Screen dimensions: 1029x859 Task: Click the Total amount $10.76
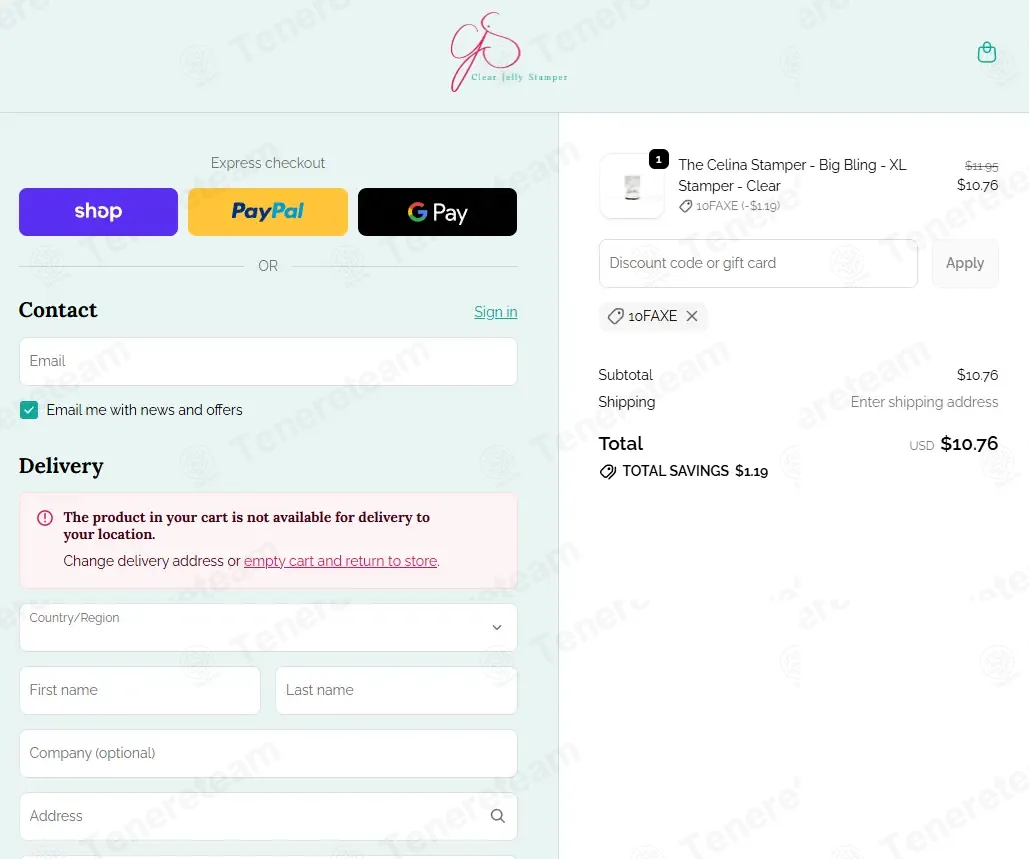pyautogui.click(x=969, y=444)
